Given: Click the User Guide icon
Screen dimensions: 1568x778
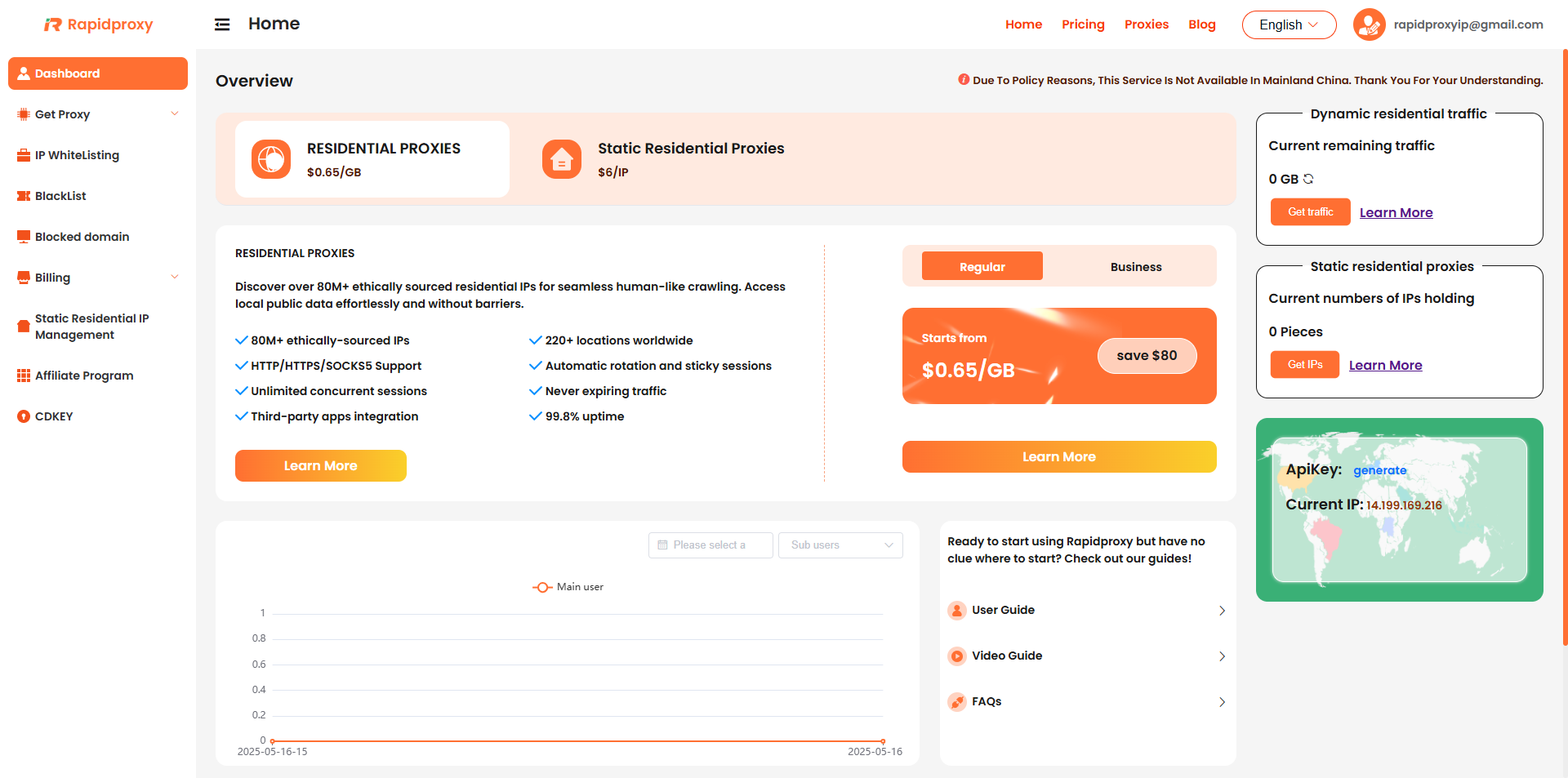Looking at the screenshot, I should click(957, 610).
